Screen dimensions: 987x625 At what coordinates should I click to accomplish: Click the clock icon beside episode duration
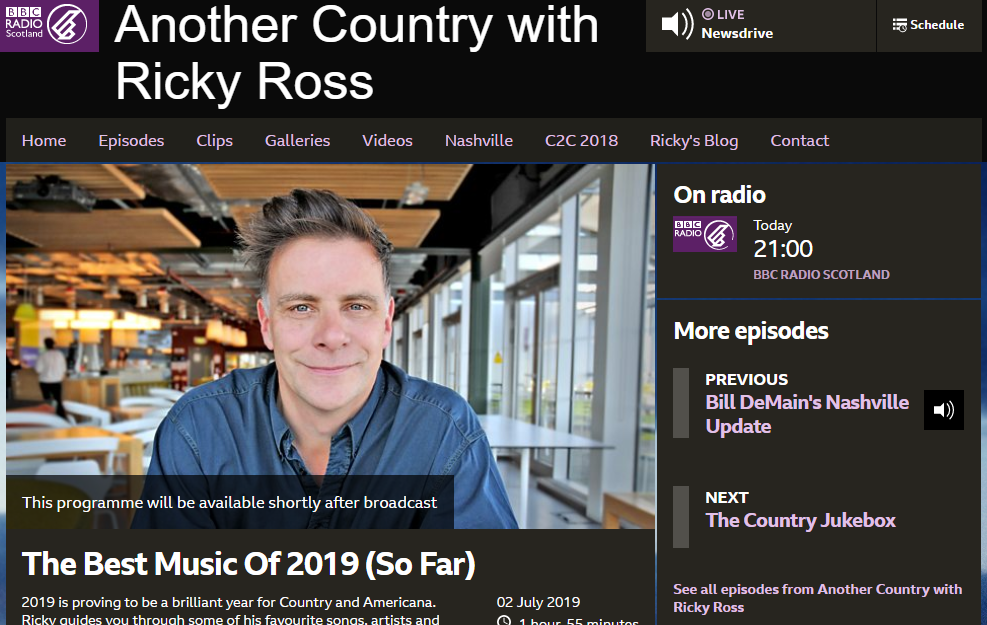pyautogui.click(x=504, y=621)
